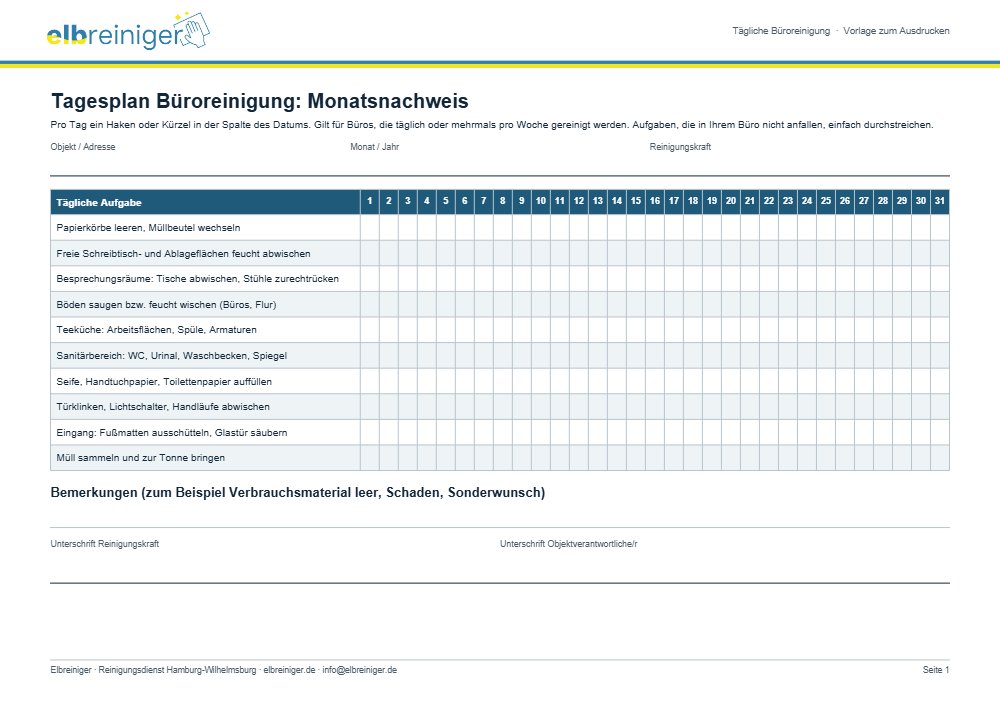Click the 'Unterschrift Reinigungskraft' signature label

point(105,544)
